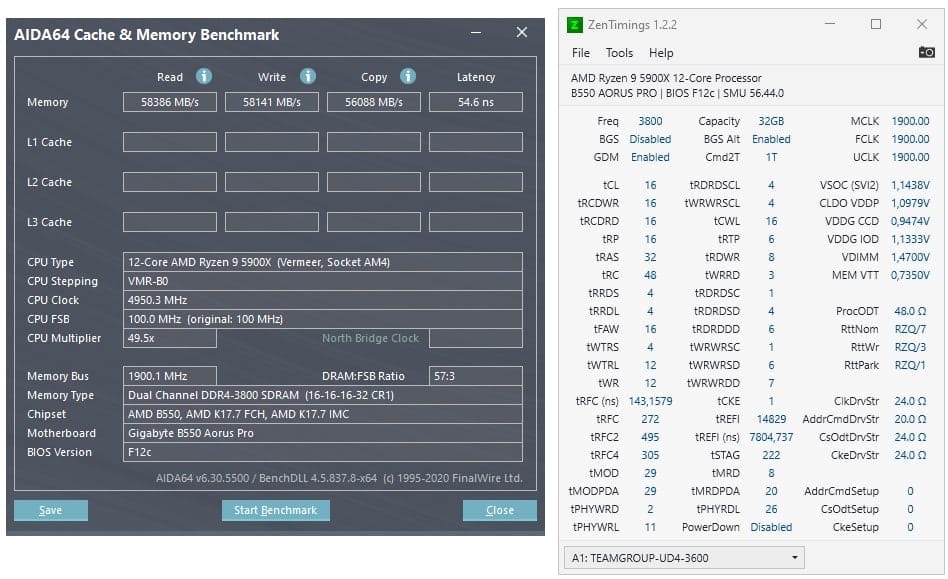Click the VSOC (SVI2) value 1,1438V
Screen dimensions: 948x579
click(x=910, y=185)
